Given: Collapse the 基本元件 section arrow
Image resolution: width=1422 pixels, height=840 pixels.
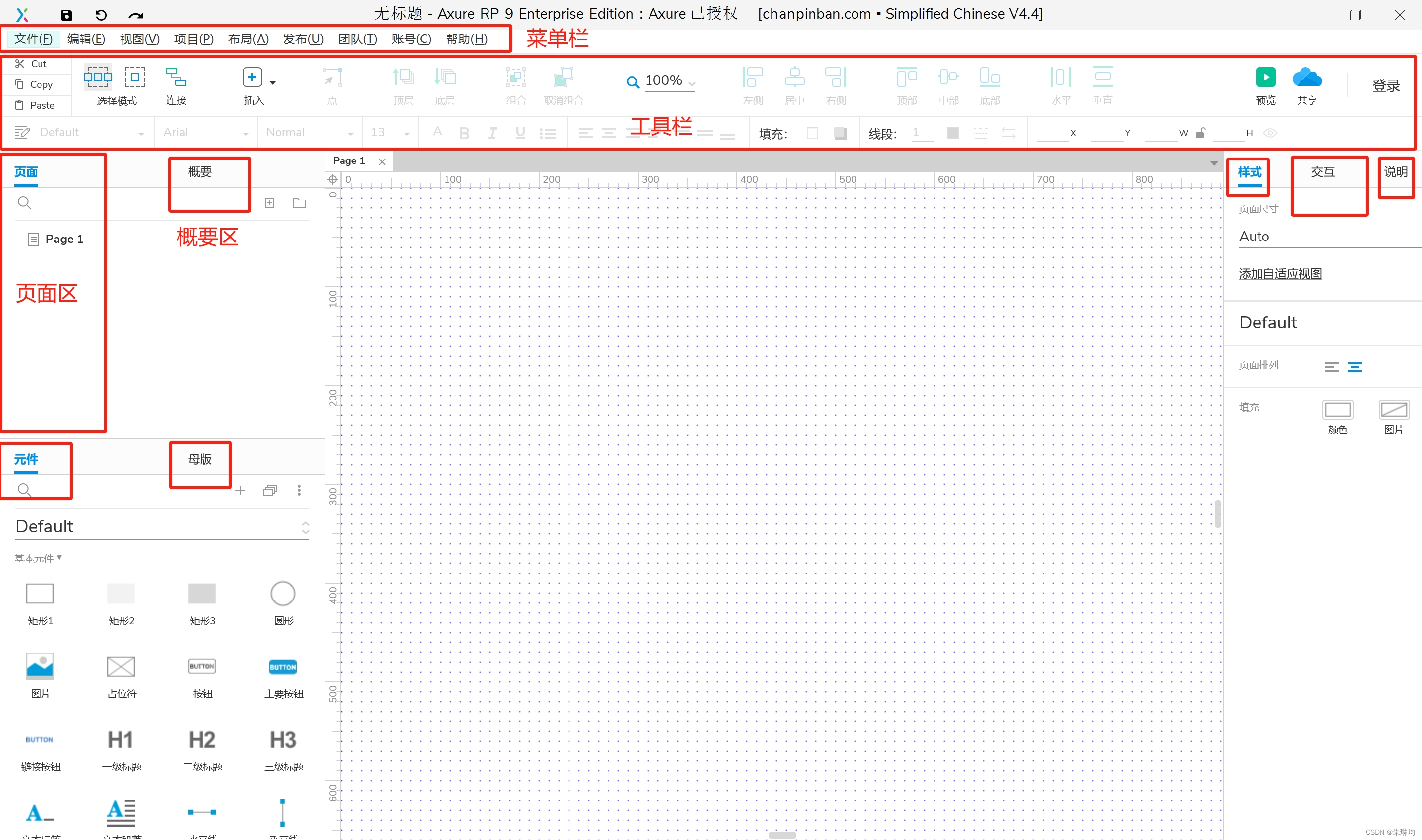Looking at the screenshot, I should (59, 558).
